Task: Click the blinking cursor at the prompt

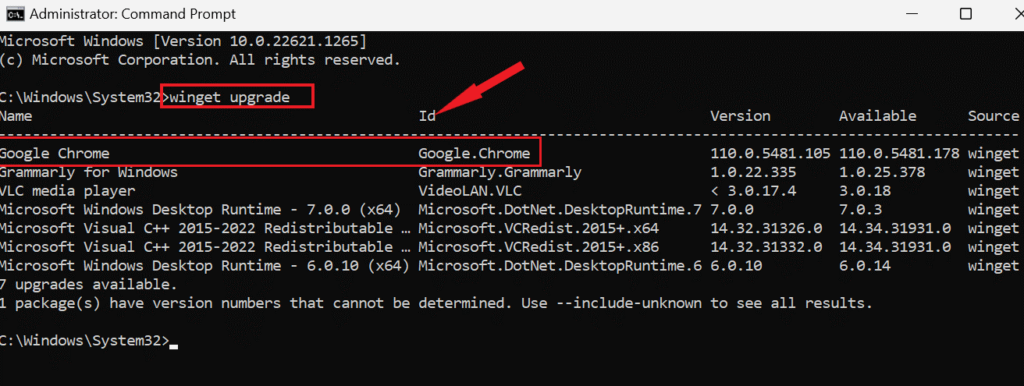Action: pyautogui.click(x=173, y=346)
